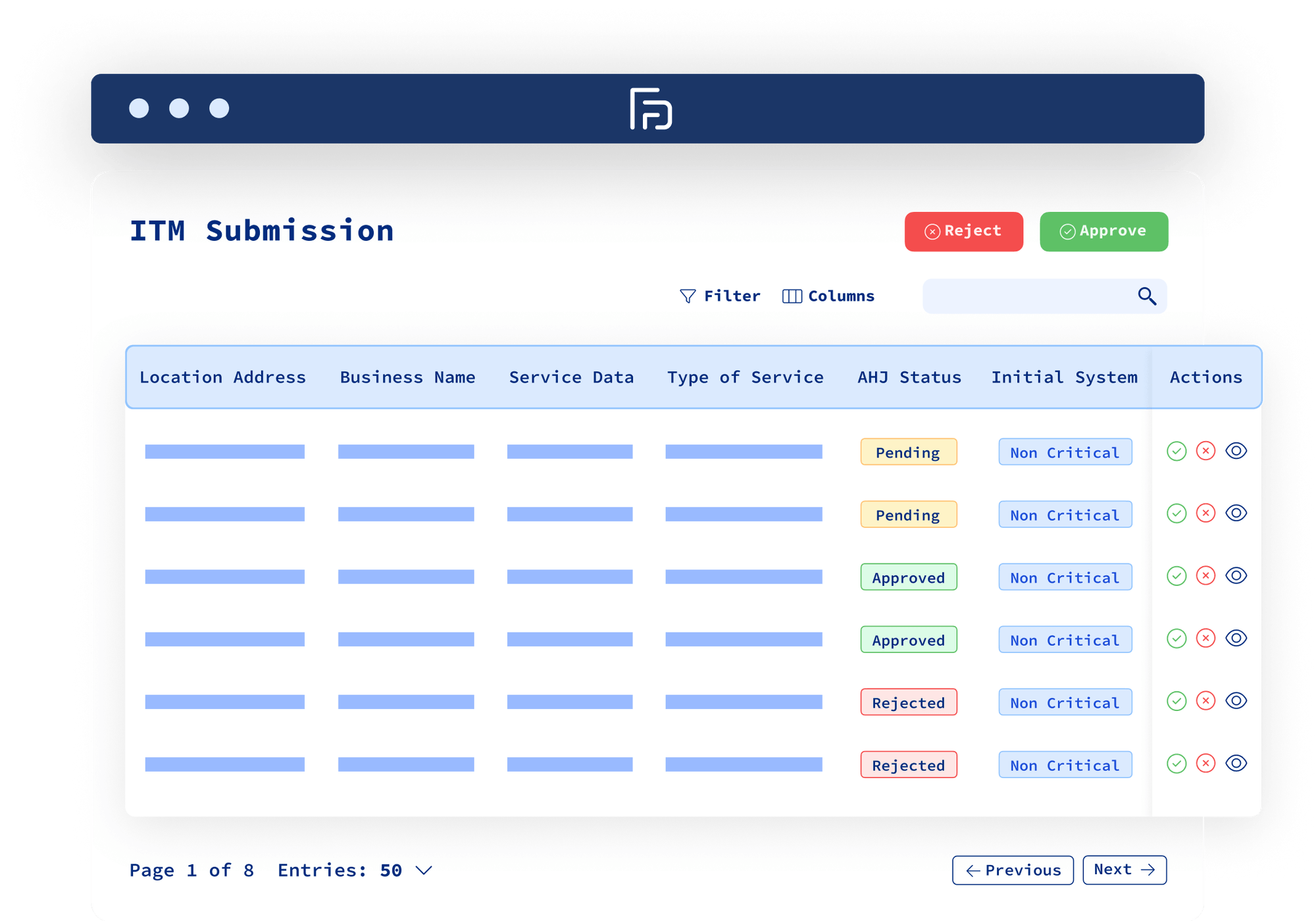Open the Columns layout icon
Viewport: 1316px width, 921px height.
pos(792,296)
